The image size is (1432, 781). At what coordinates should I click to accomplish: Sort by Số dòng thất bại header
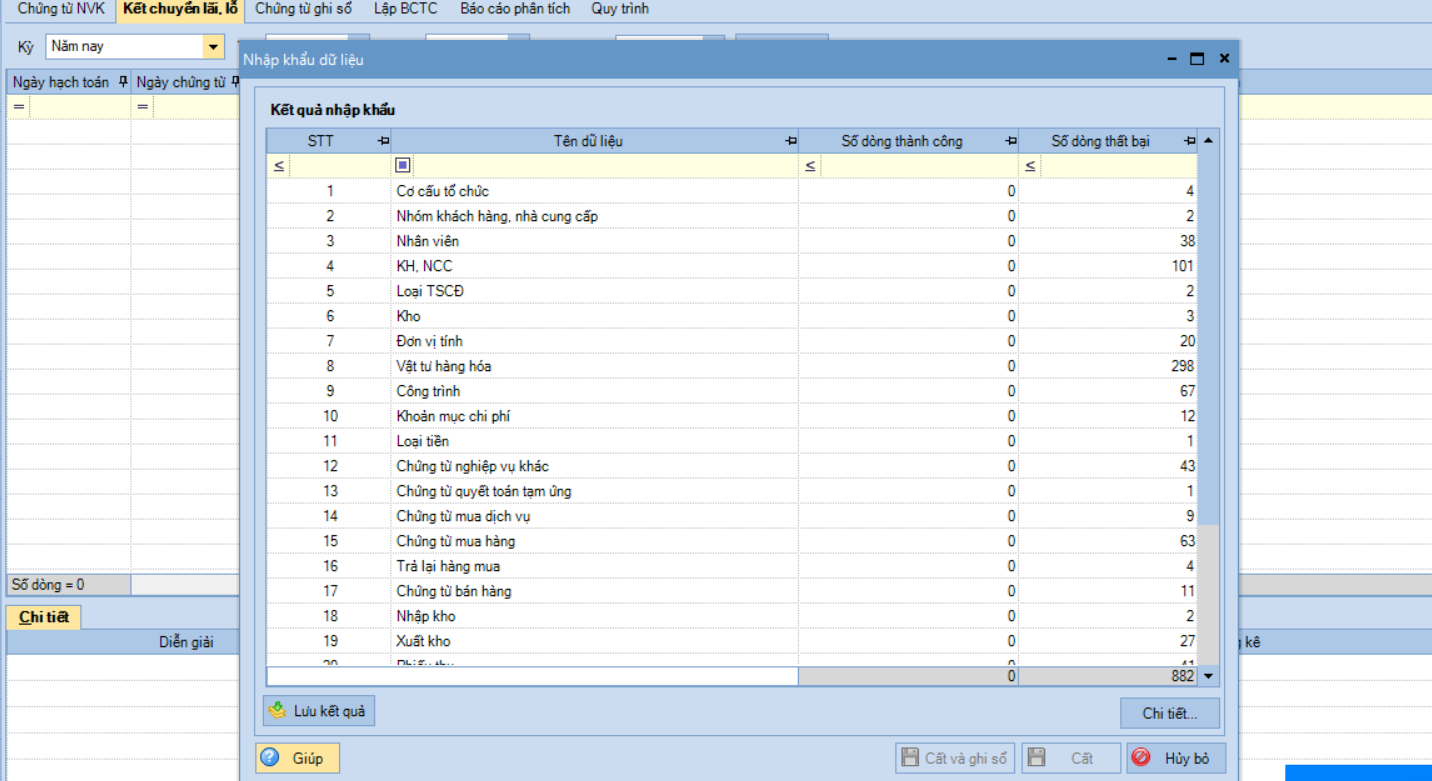point(1100,141)
